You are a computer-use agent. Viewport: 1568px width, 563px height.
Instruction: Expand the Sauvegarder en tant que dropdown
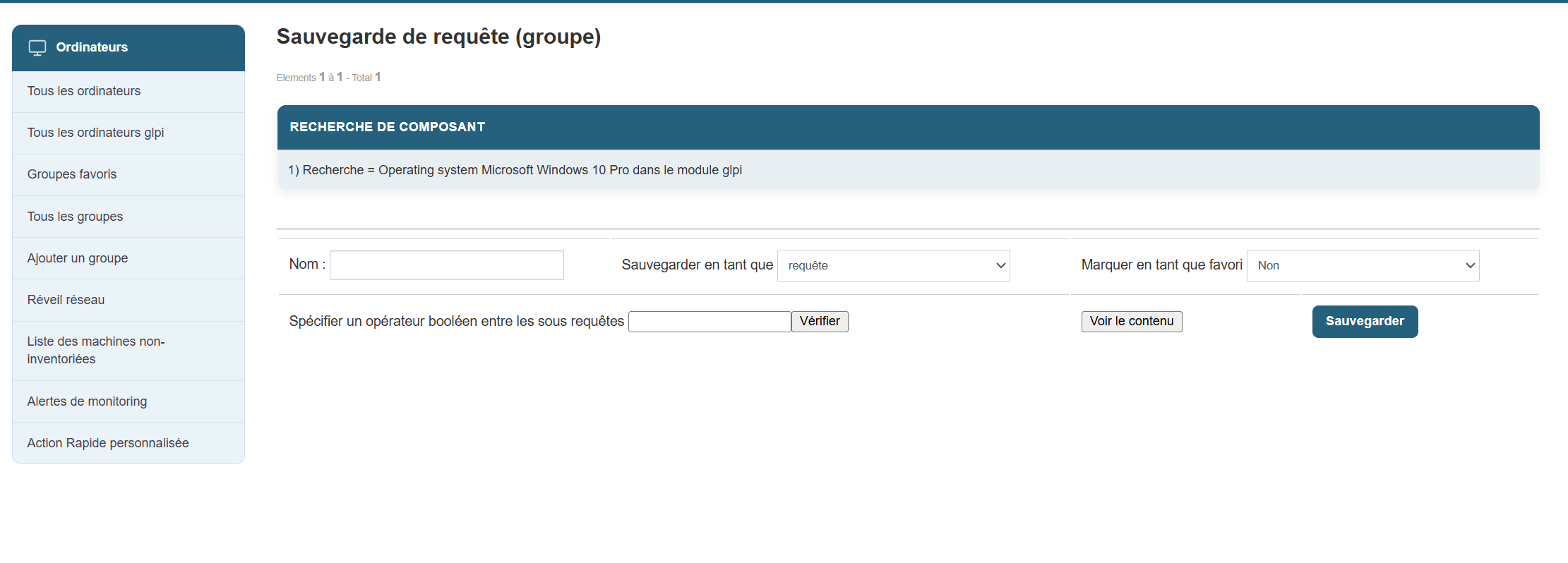893,265
